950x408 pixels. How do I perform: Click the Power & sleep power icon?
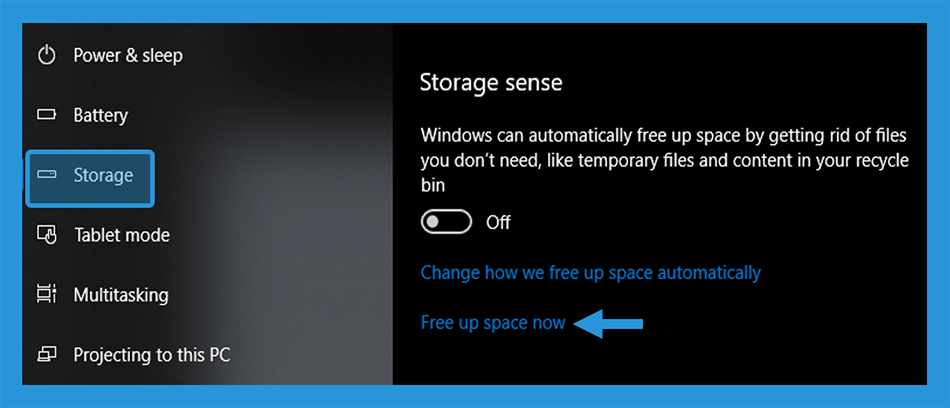coord(47,56)
